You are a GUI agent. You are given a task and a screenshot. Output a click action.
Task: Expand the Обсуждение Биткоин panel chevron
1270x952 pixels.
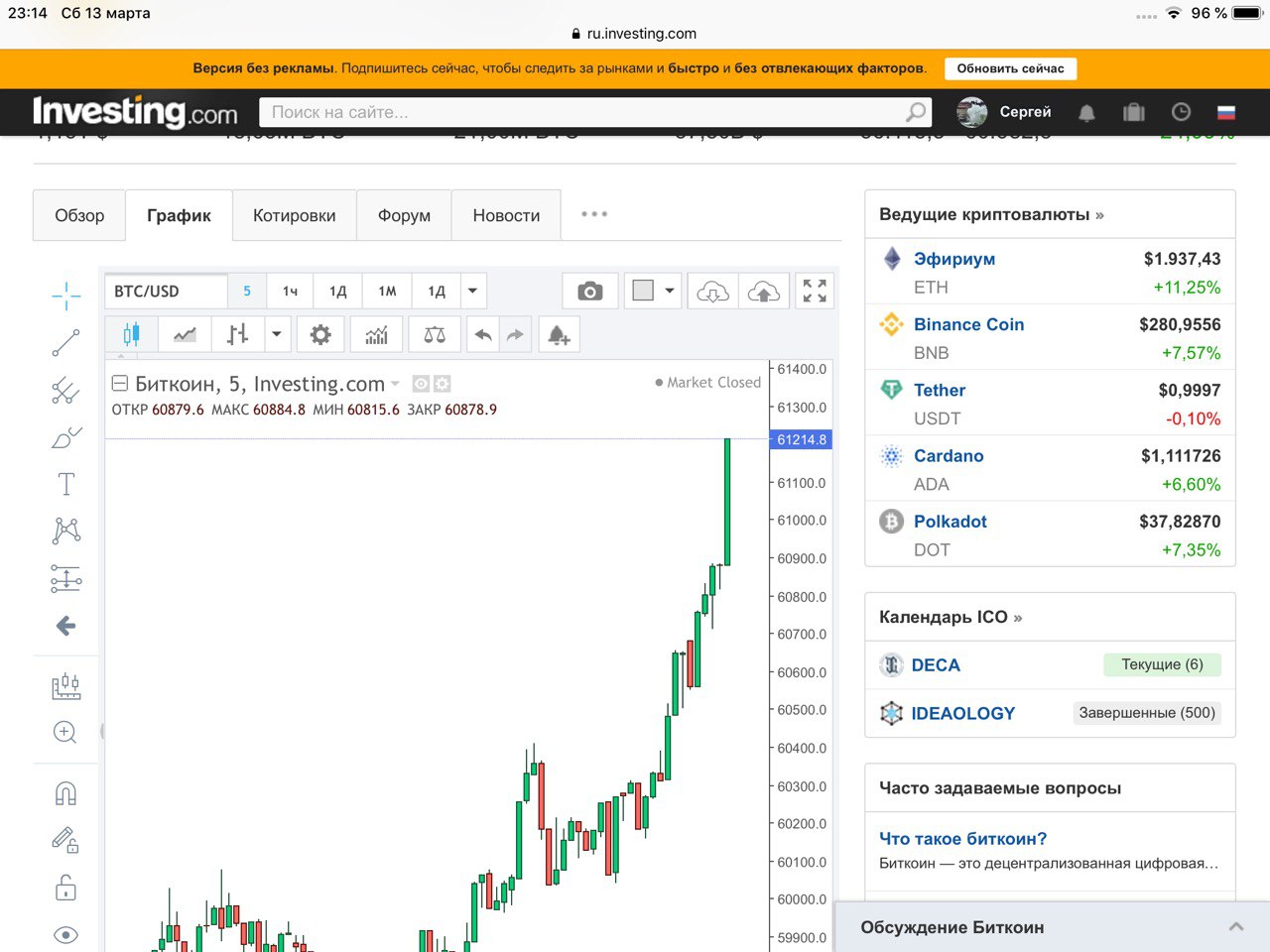pyautogui.click(x=1235, y=927)
